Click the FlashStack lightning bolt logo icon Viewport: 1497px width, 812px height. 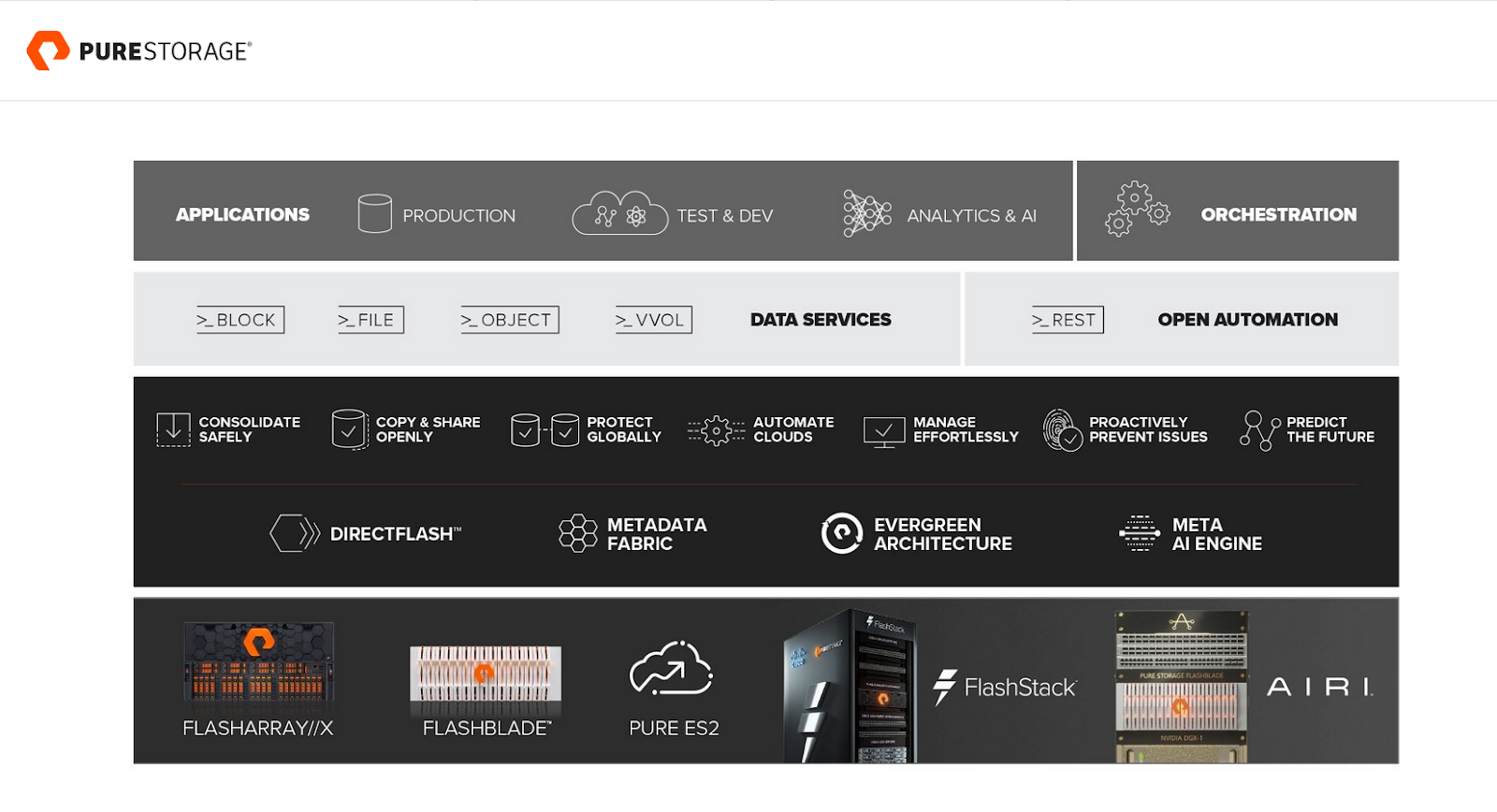click(945, 687)
